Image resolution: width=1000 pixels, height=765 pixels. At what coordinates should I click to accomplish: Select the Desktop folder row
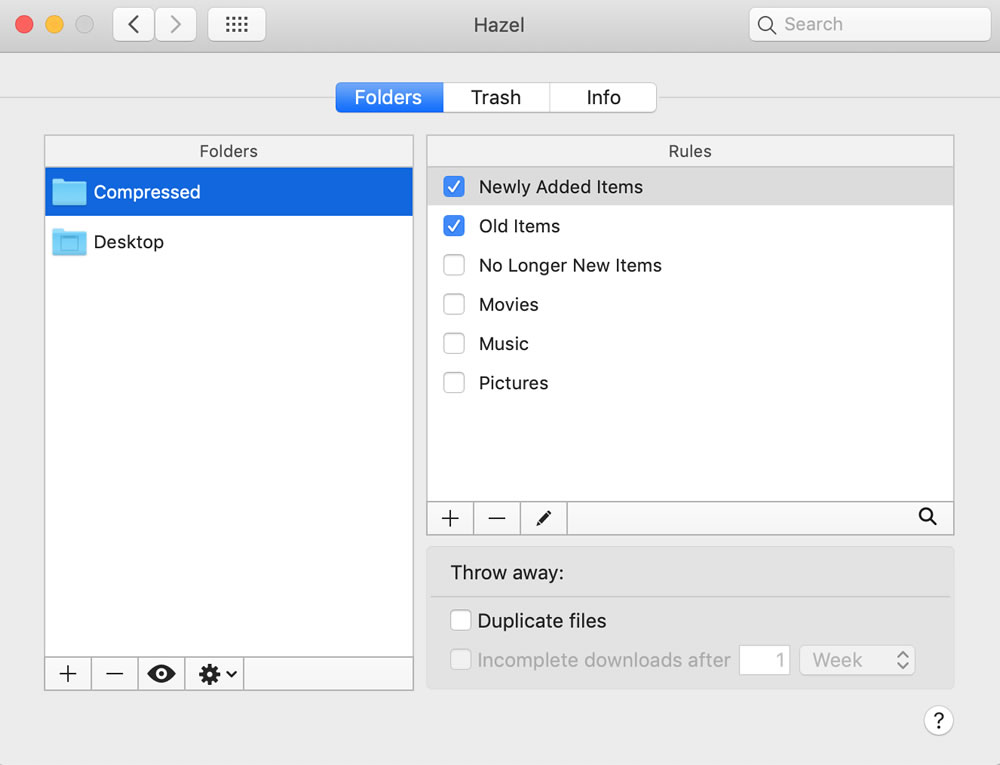click(229, 242)
